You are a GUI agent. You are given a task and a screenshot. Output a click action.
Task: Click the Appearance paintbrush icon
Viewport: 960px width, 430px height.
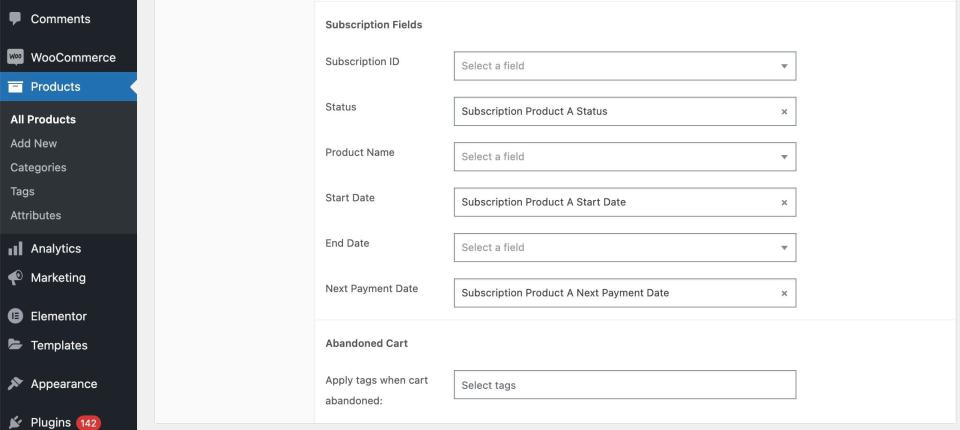pyautogui.click(x=15, y=384)
